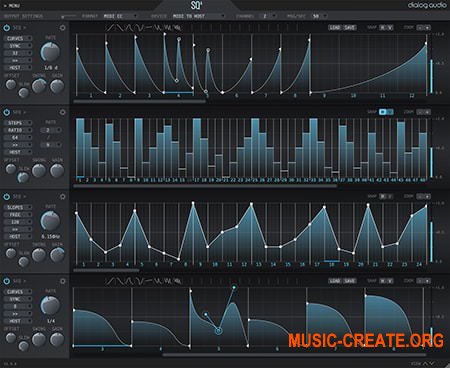Open the STEPS mode dropdown in second sequencer
This screenshot has width=450, height=368.
click(x=18, y=123)
